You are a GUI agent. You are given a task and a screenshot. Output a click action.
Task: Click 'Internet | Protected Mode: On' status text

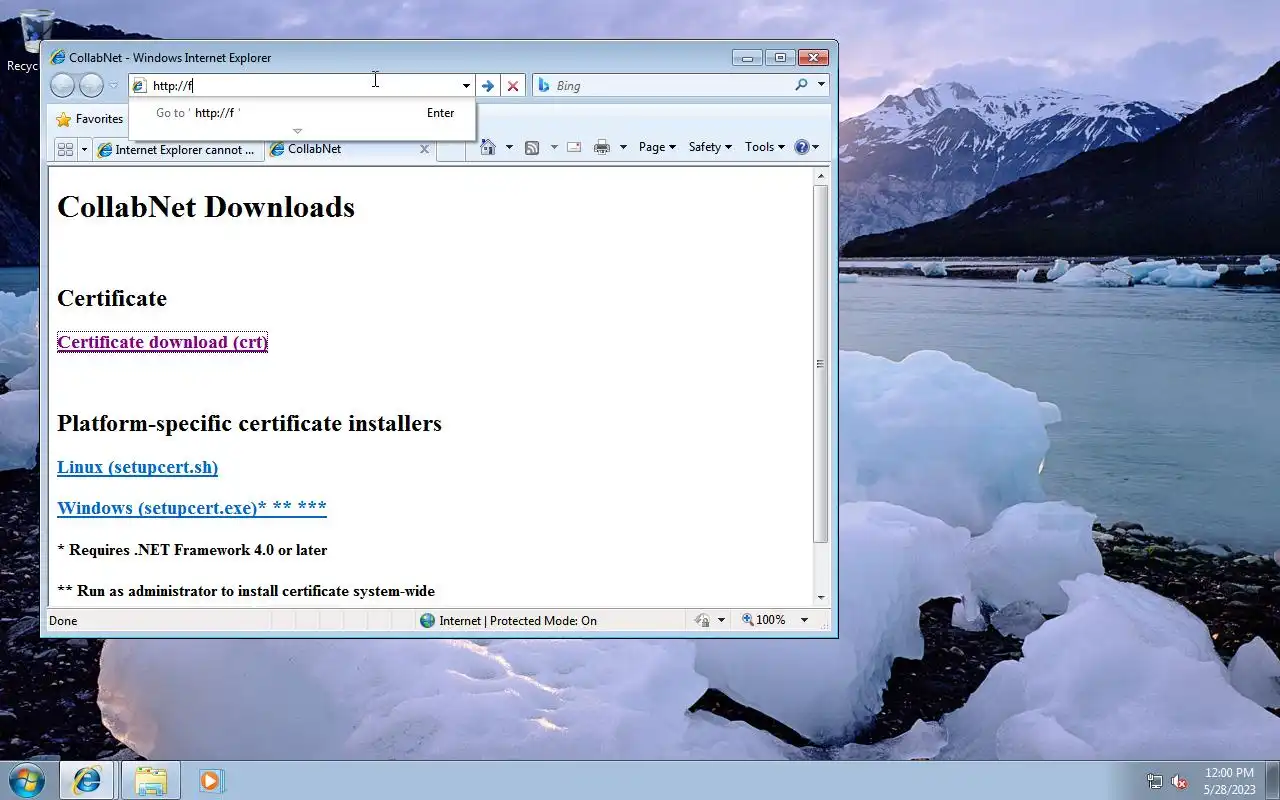point(518,621)
